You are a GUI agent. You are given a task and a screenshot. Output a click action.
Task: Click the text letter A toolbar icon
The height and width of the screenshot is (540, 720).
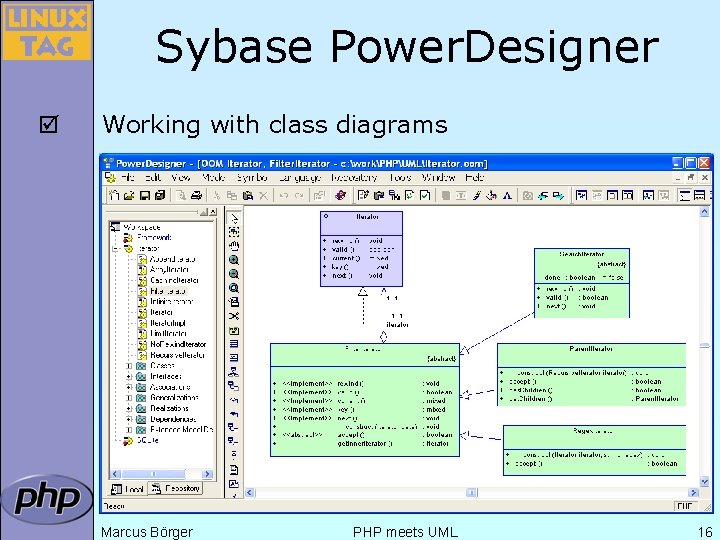tap(507, 196)
